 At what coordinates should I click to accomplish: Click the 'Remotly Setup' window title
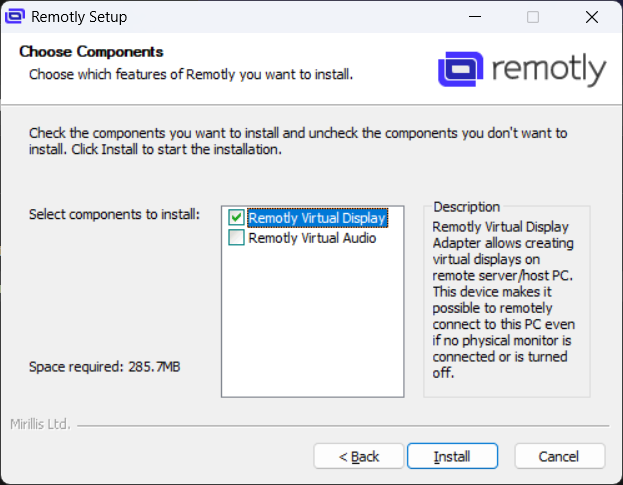pos(79,17)
